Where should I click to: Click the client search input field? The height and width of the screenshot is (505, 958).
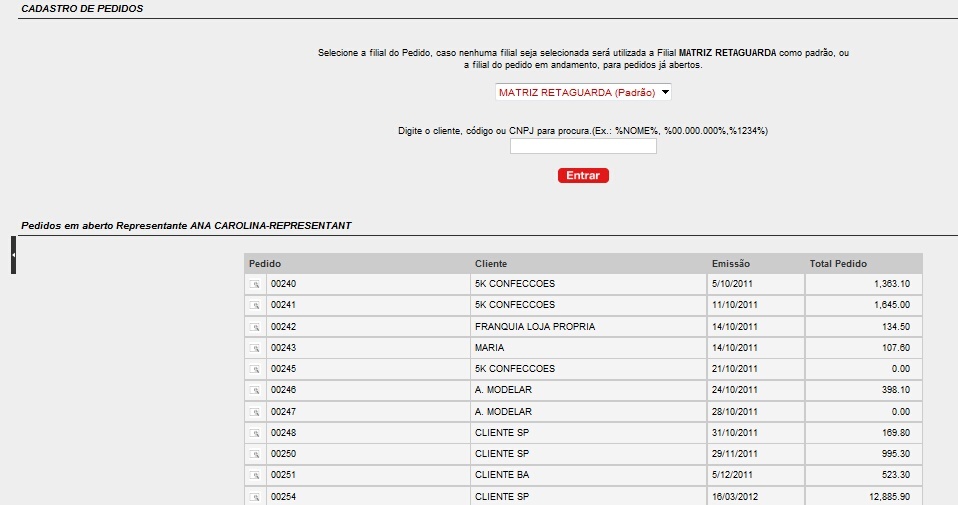tap(583, 146)
